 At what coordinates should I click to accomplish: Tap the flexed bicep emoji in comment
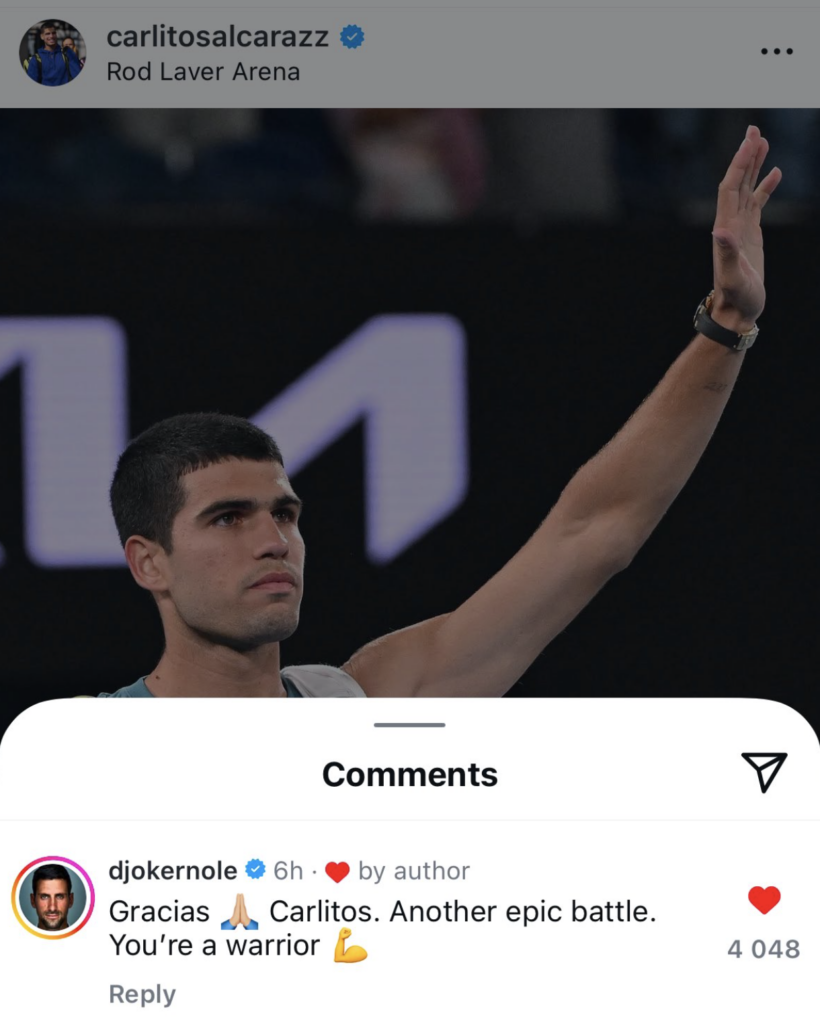350,946
